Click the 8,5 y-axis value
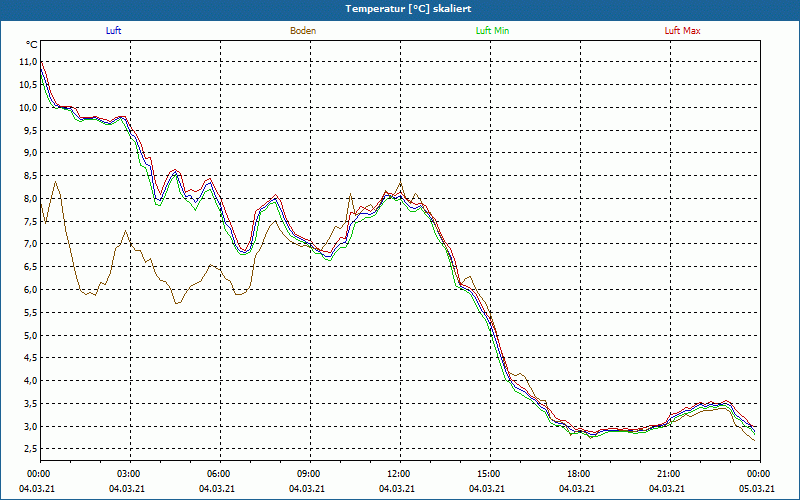Screen dimensions: 800x500 point(31,176)
